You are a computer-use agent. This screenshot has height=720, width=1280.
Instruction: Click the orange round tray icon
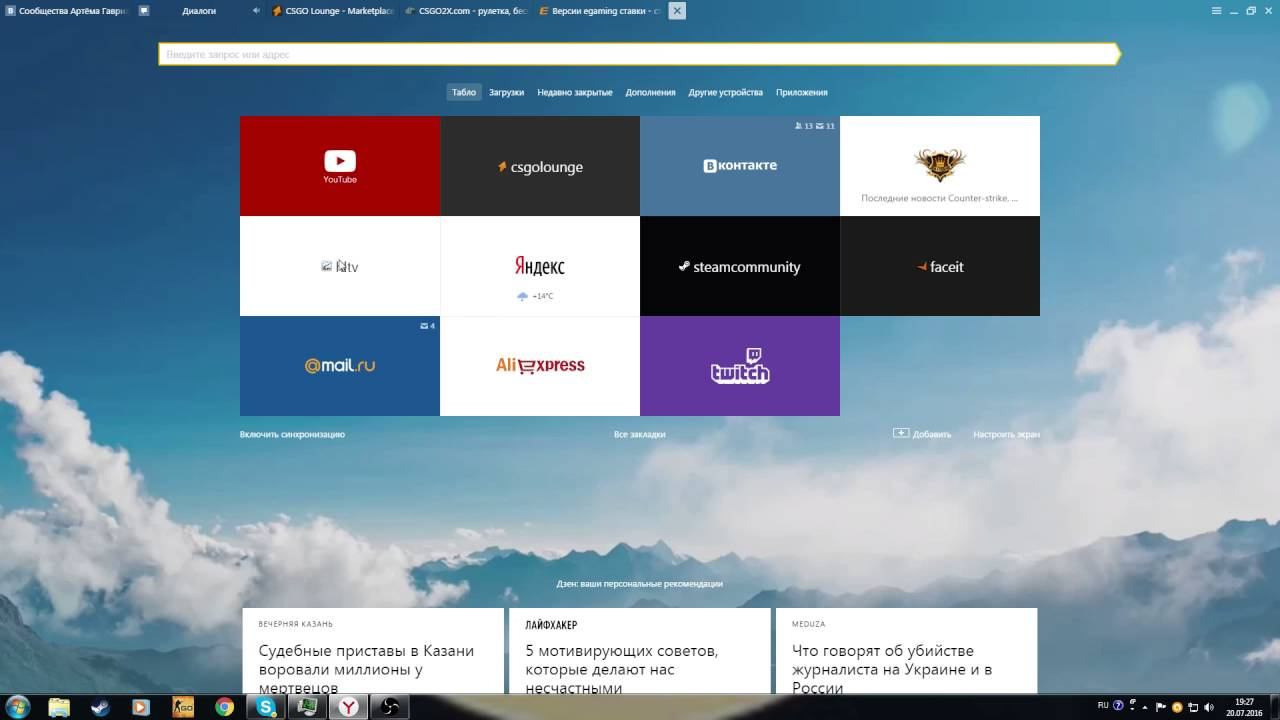coord(1177,707)
